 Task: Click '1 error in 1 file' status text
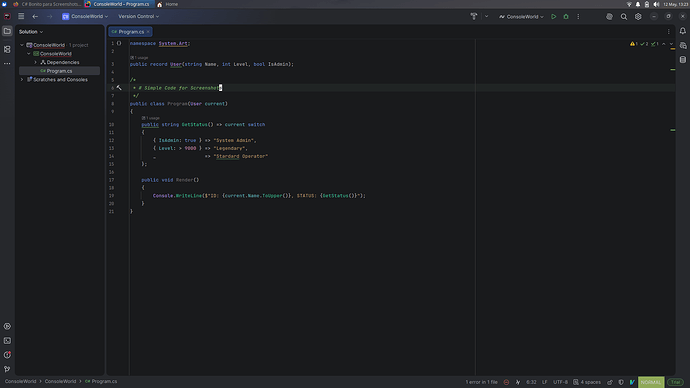(x=481, y=382)
